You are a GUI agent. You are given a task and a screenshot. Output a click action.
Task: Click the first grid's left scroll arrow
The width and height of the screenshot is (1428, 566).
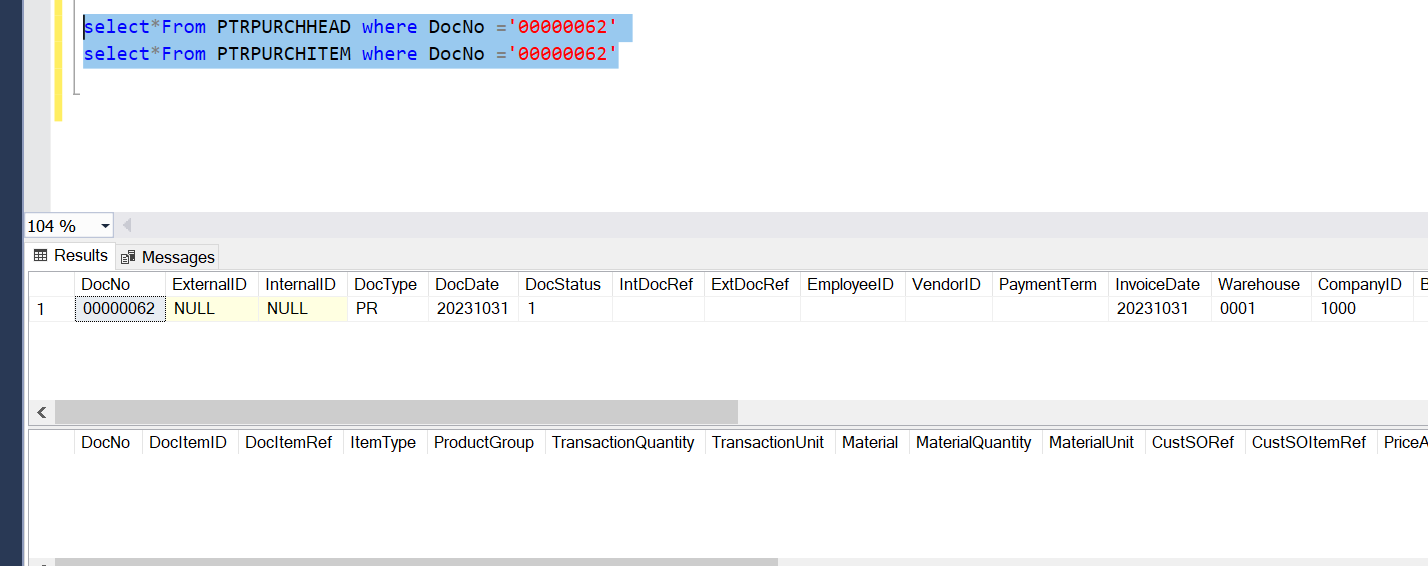tap(42, 412)
